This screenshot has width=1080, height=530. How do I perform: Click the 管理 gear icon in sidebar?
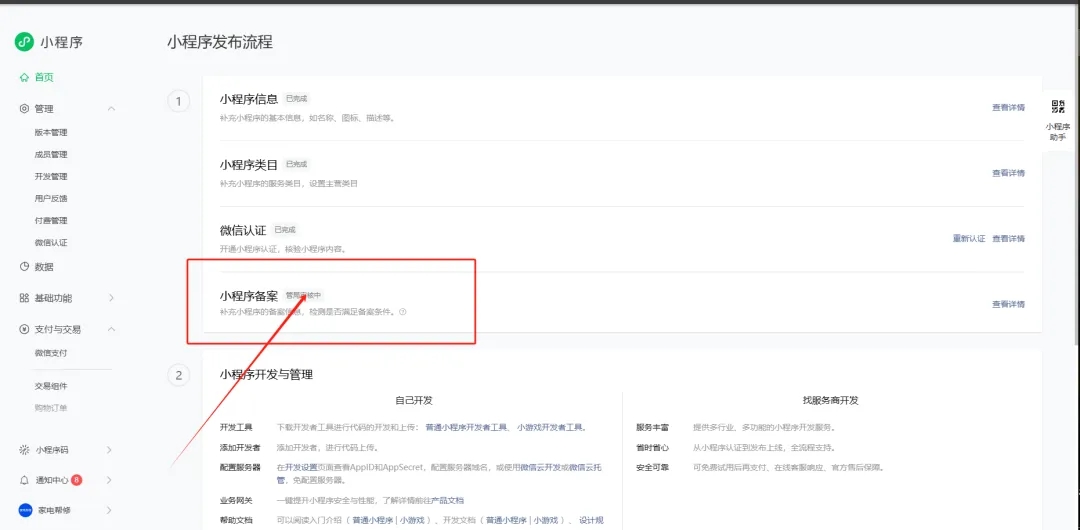(x=24, y=109)
